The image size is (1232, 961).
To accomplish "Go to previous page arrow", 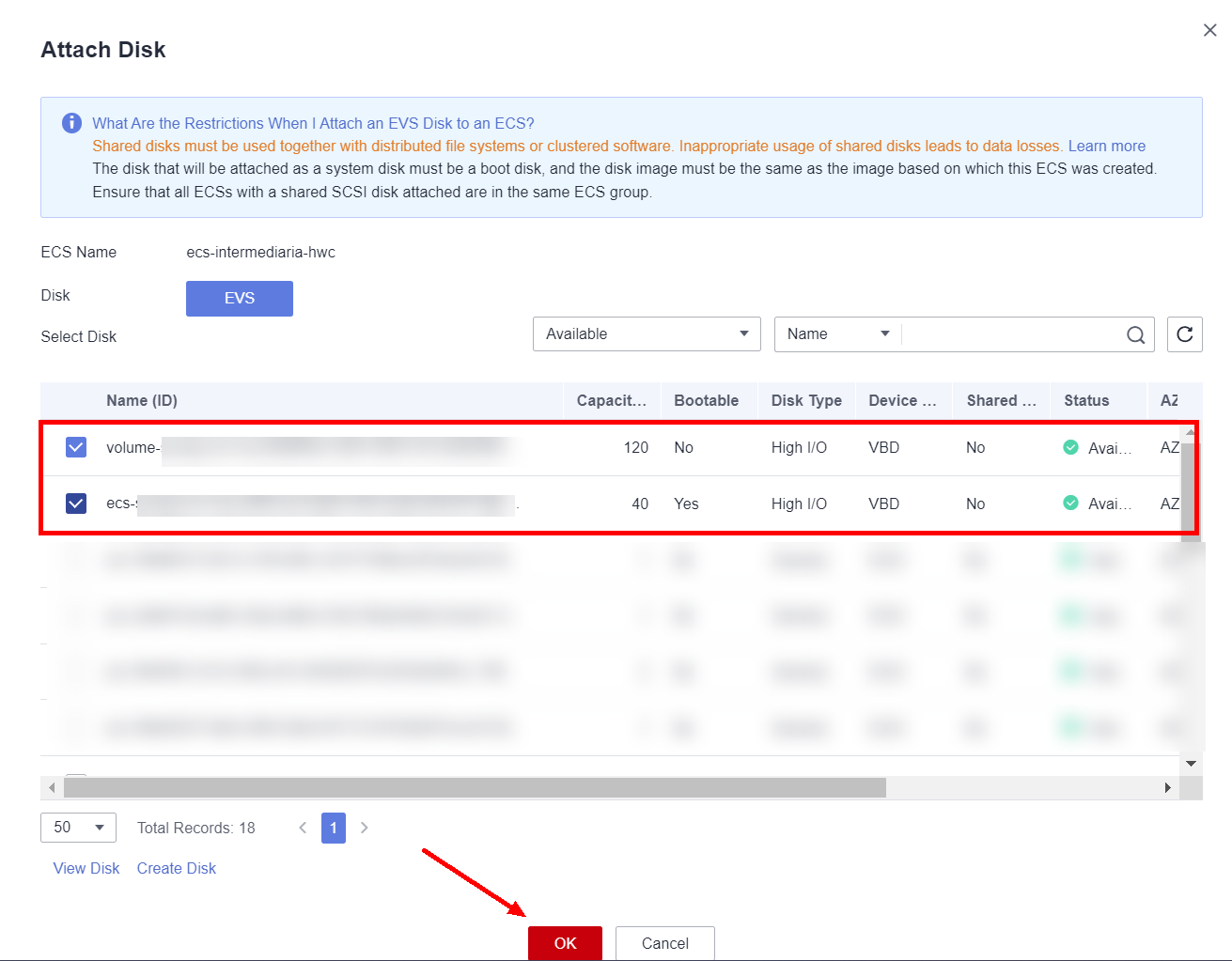I will click(x=303, y=828).
